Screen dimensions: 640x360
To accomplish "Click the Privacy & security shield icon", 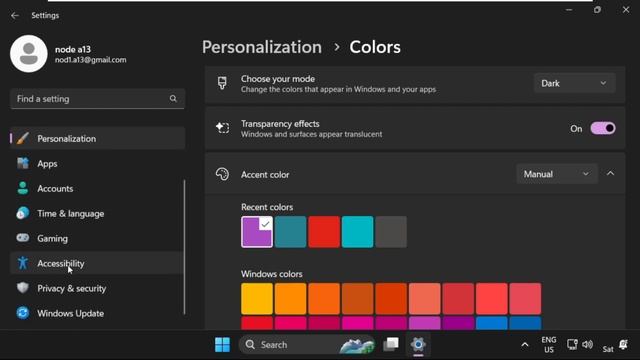I will (23, 288).
